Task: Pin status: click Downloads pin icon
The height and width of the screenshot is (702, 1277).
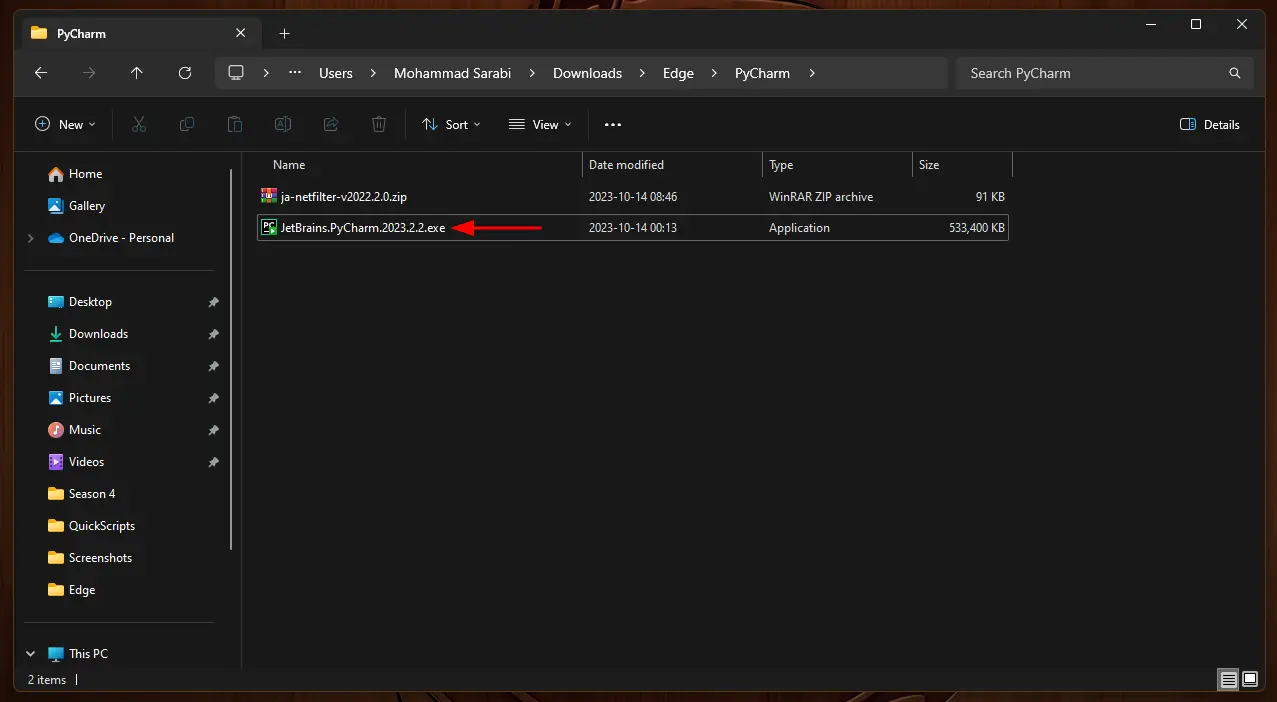Action: pyautogui.click(x=213, y=334)
